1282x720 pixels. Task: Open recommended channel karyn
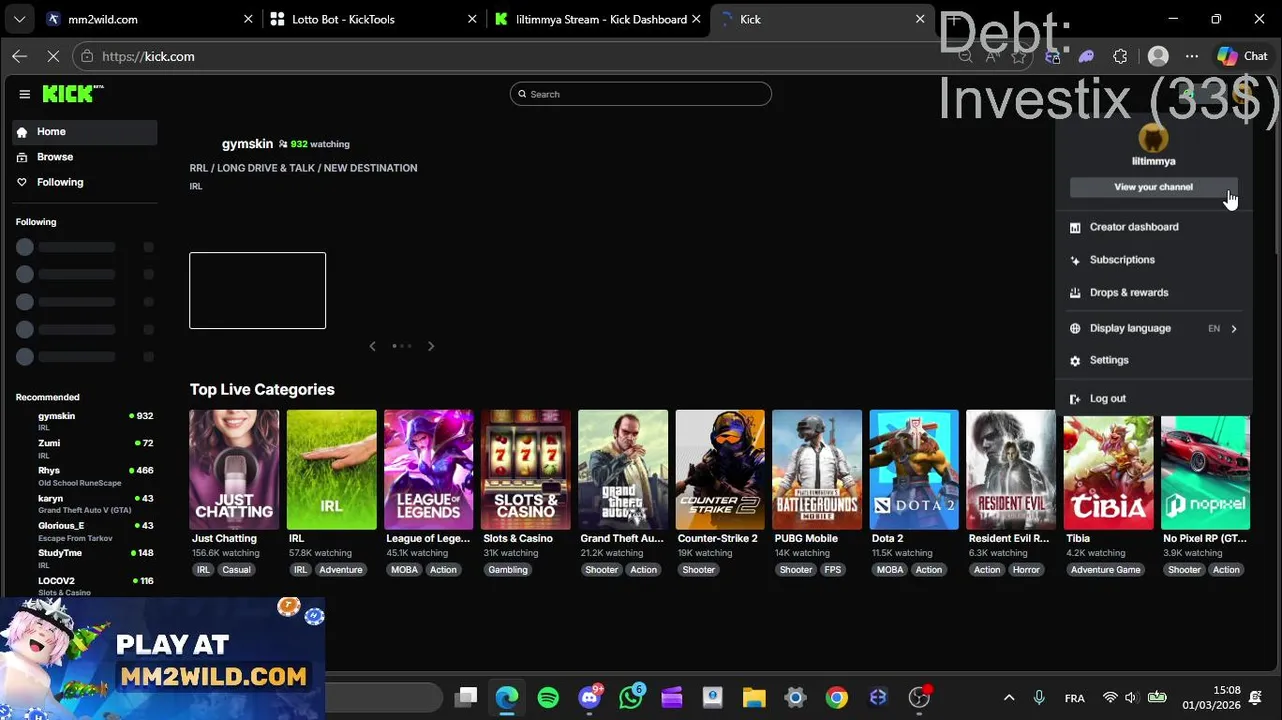click(x=85, y=503)
